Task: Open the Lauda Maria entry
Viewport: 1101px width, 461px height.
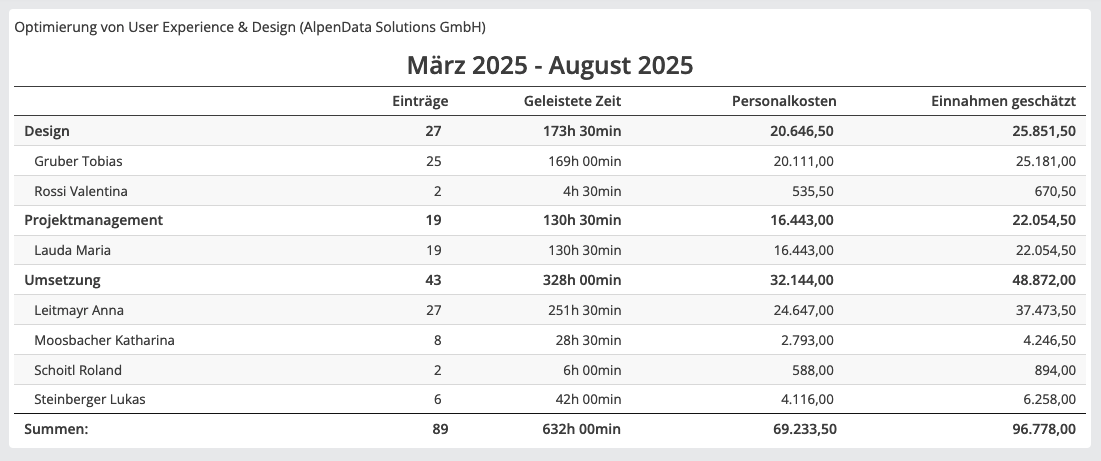Action: click(x=72, y=250)
